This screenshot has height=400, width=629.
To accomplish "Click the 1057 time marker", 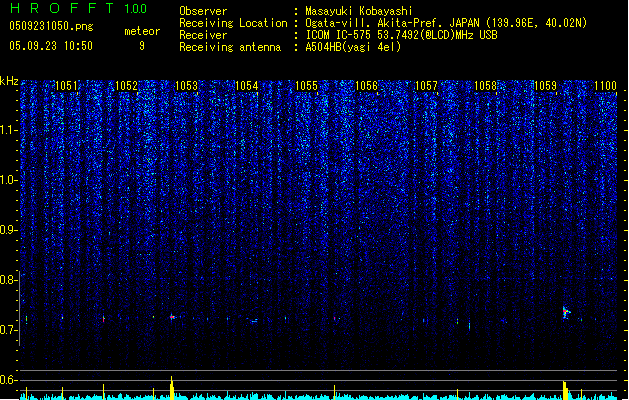I will [x=426, y=86].
